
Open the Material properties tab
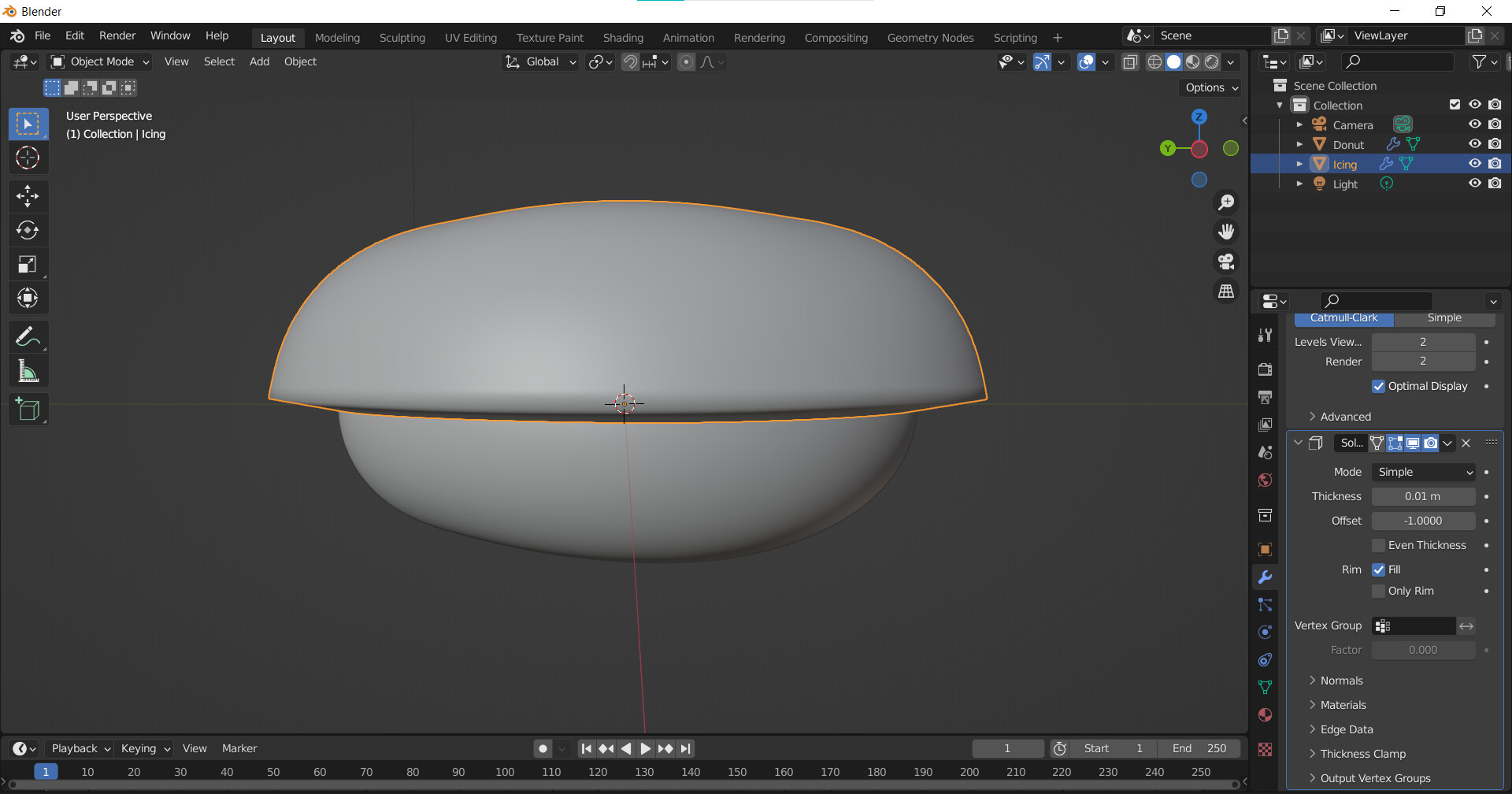coord(1265,715)
